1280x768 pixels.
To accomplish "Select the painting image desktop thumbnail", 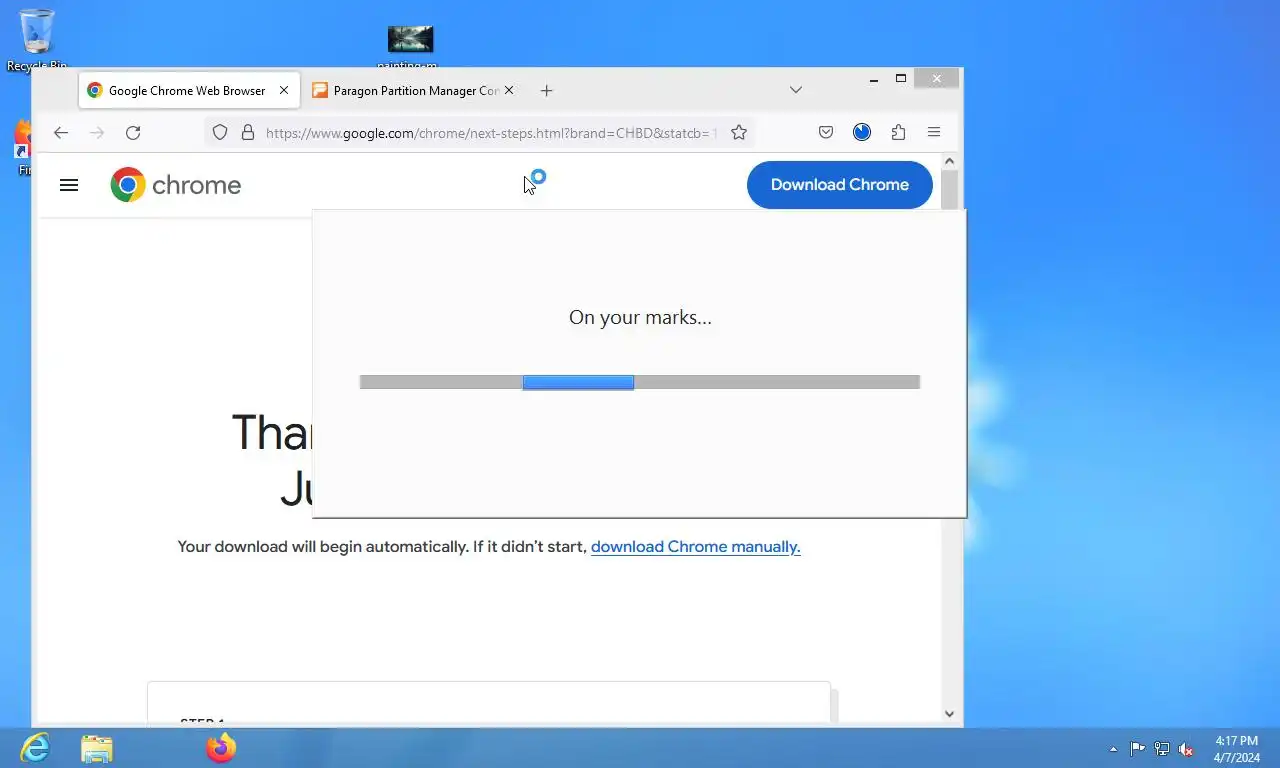I will pyautogui.click(x=410, y=44).
